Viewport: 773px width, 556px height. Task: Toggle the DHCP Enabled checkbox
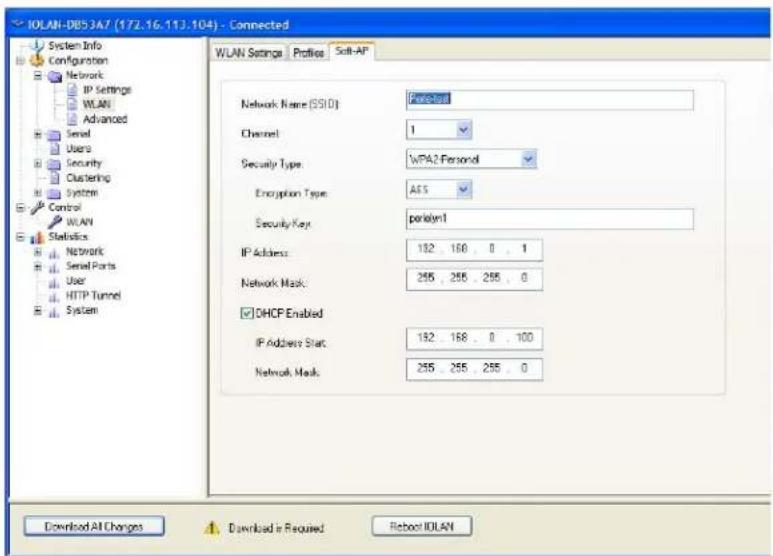pyautogui.click(x=246, y=313)
